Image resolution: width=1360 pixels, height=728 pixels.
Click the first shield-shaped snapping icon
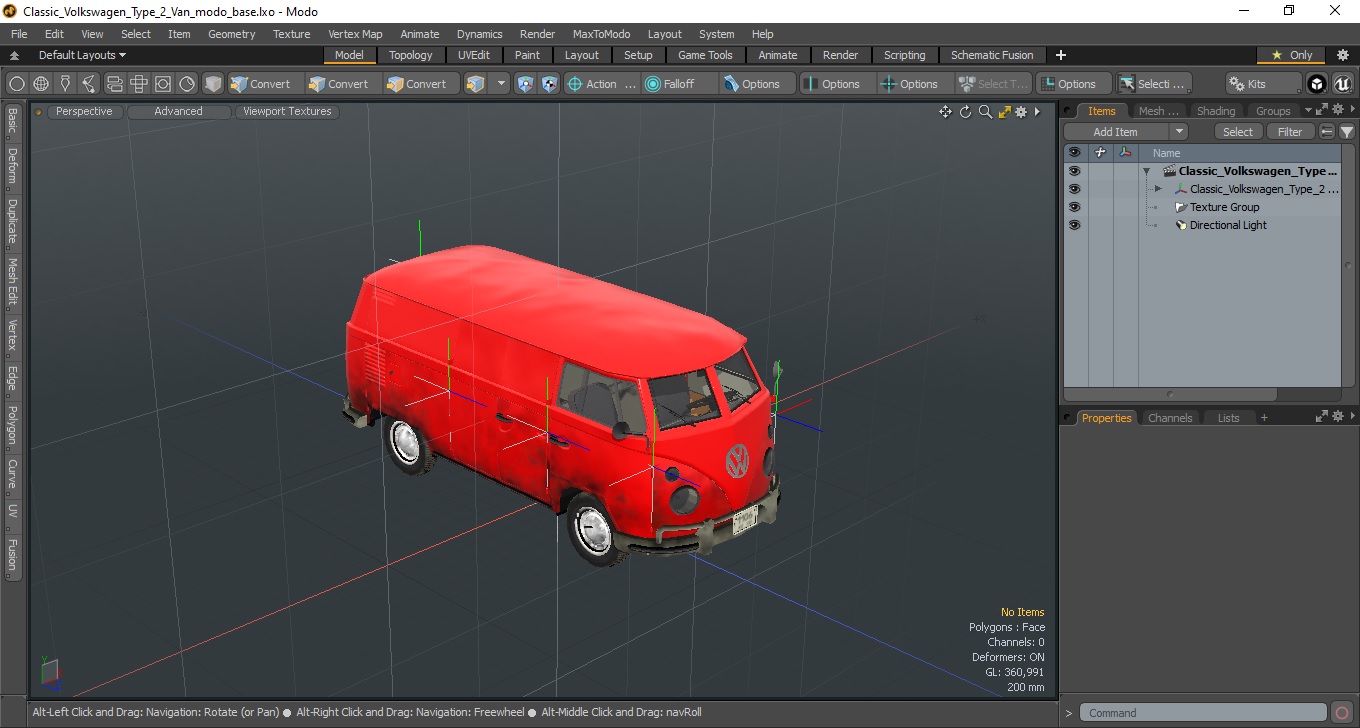525,84
